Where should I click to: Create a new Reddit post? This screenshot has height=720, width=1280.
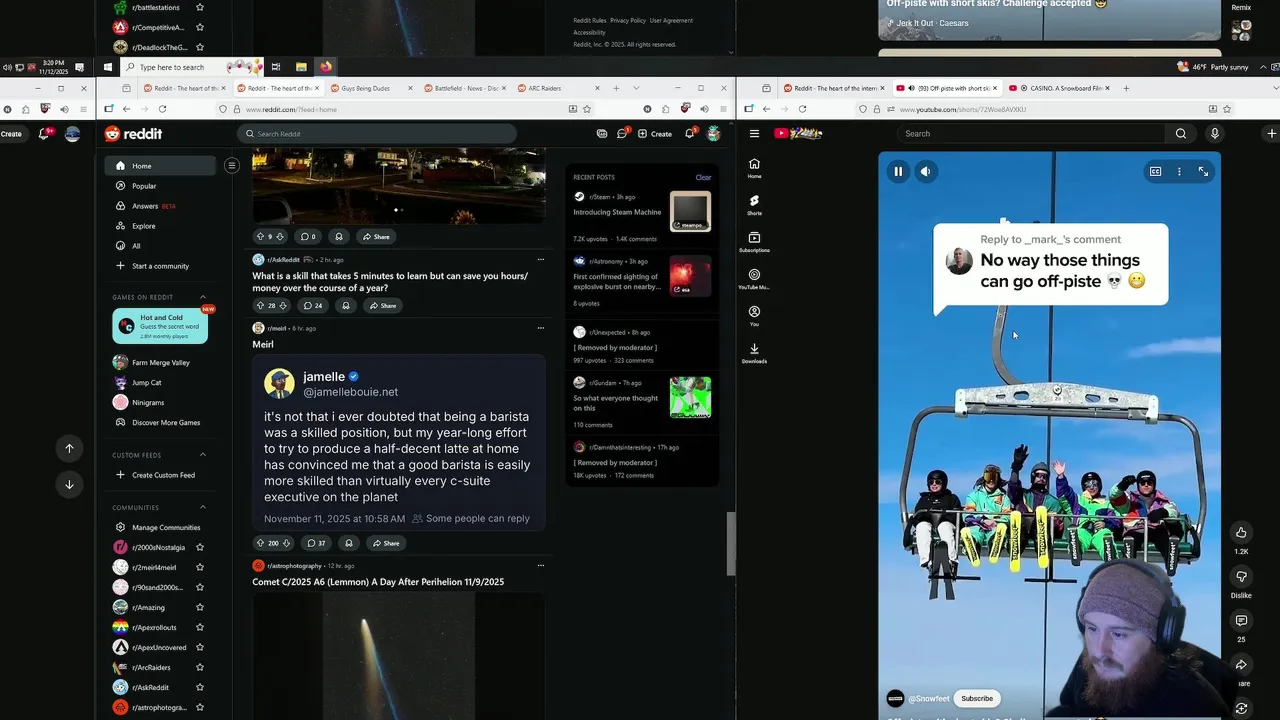(655, 133)
